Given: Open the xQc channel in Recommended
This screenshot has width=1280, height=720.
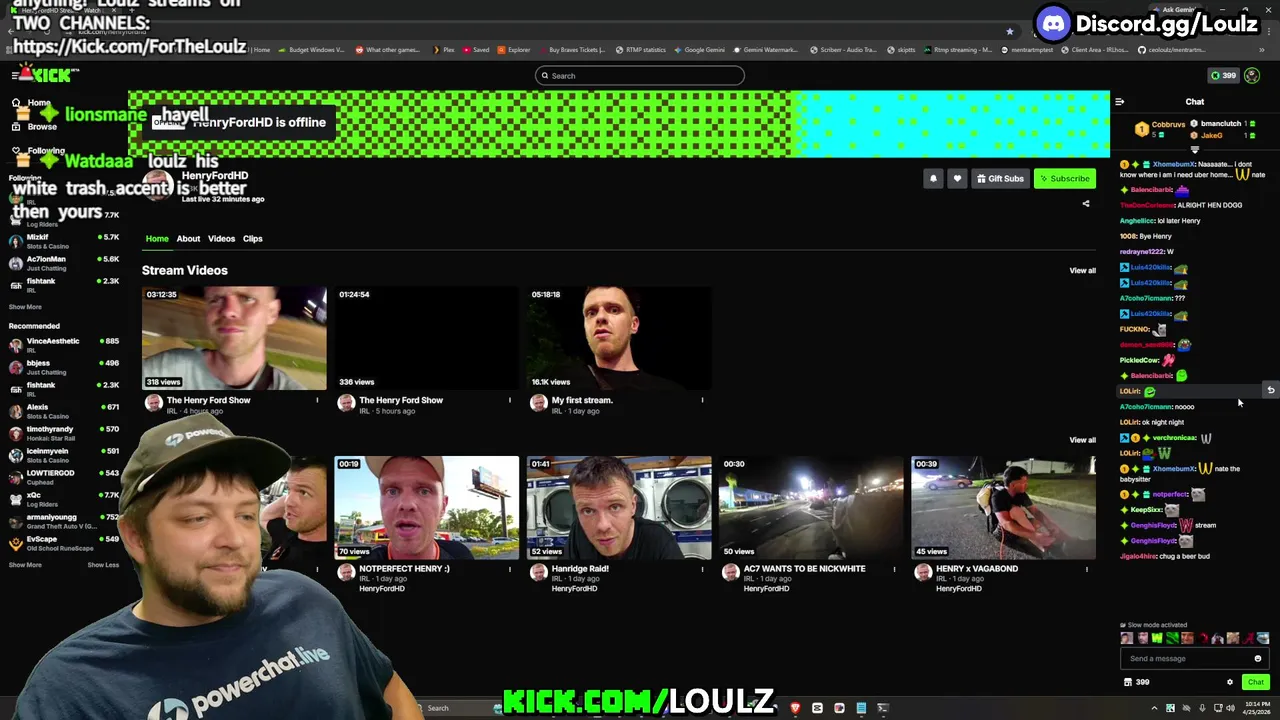Looking at the screenshot, I should point(62,499).
